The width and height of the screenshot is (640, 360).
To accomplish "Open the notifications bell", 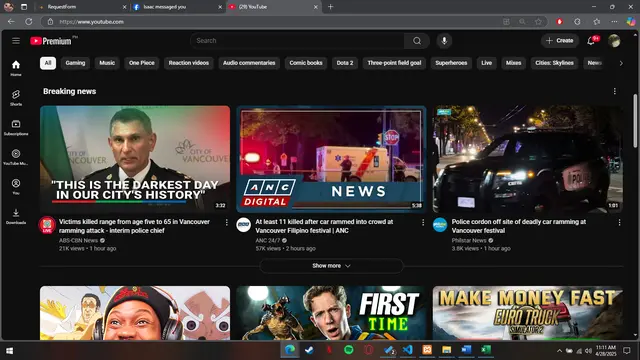I will click(591, 41).
